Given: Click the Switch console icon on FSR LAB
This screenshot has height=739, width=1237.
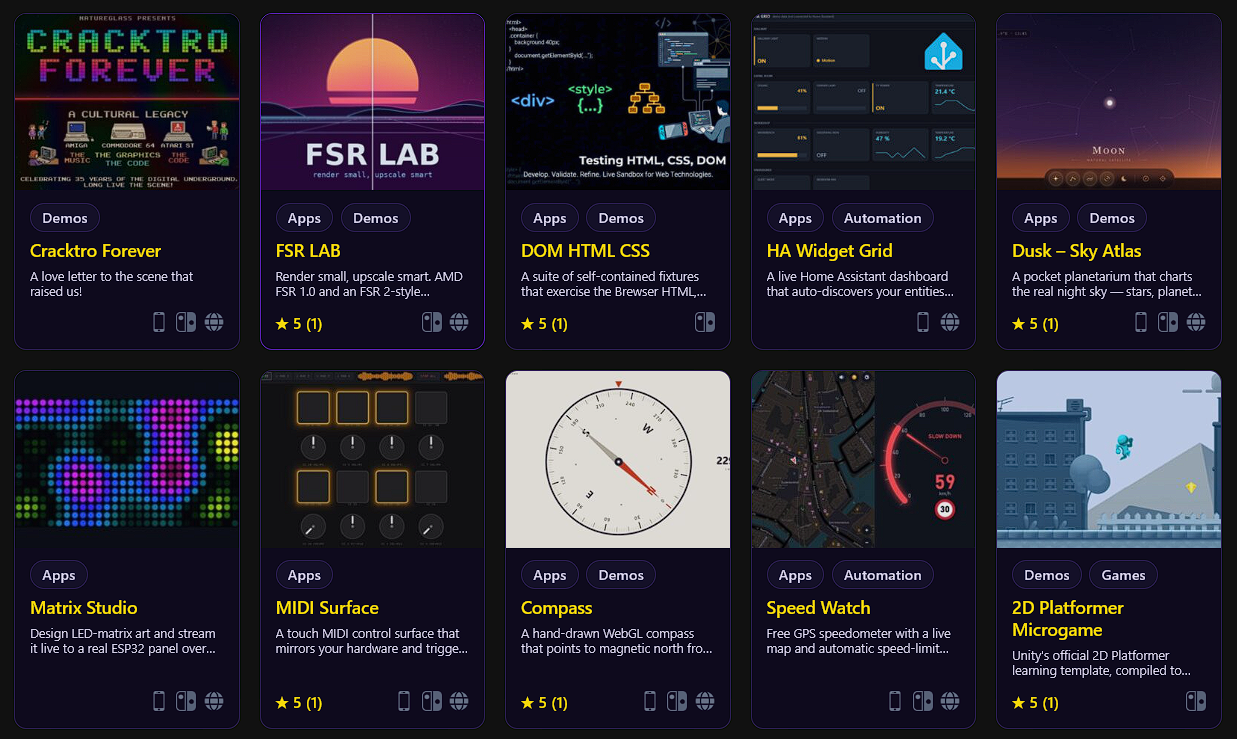Looking at the screenshot, I should [431, 322].
